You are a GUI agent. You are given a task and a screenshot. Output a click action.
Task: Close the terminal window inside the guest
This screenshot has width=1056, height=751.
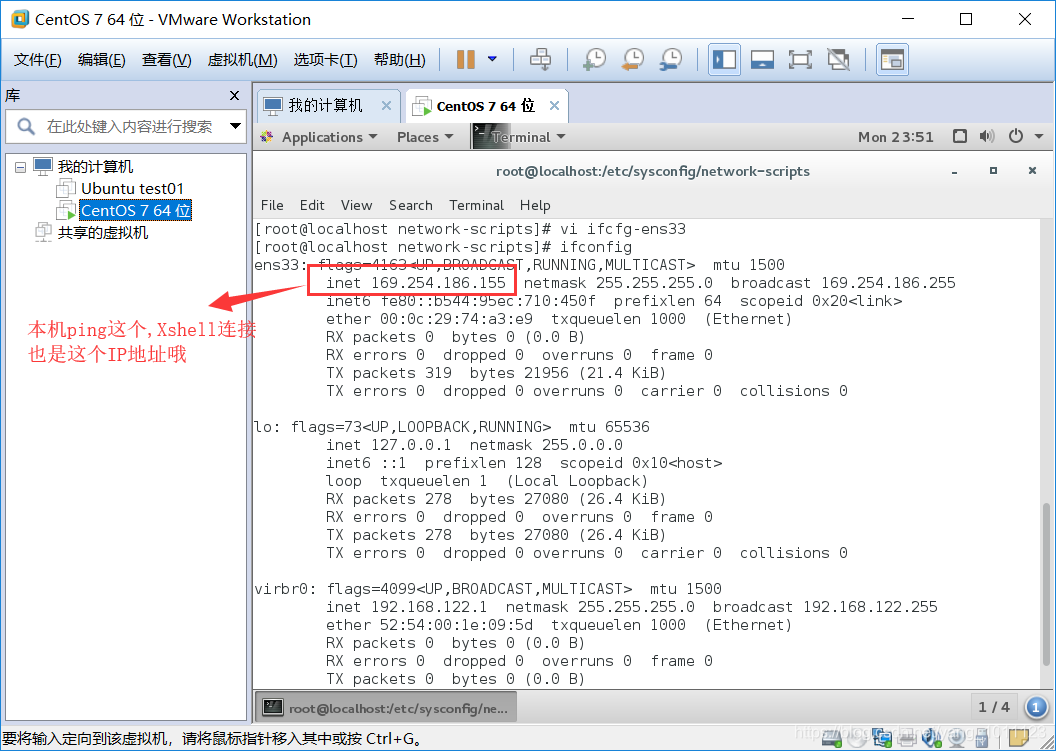coord(1032,171)
